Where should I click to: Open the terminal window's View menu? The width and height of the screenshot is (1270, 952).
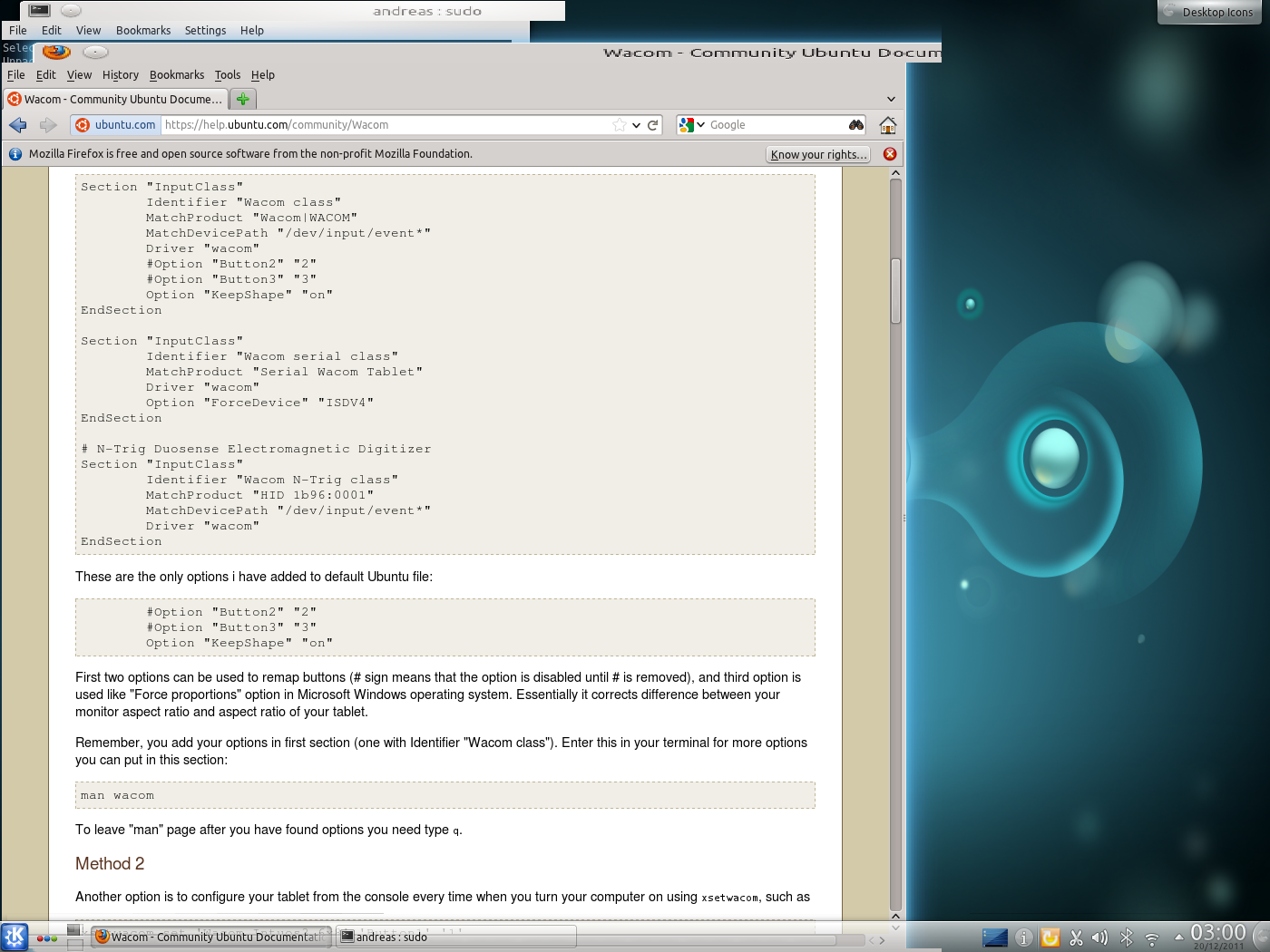point(89,31)
